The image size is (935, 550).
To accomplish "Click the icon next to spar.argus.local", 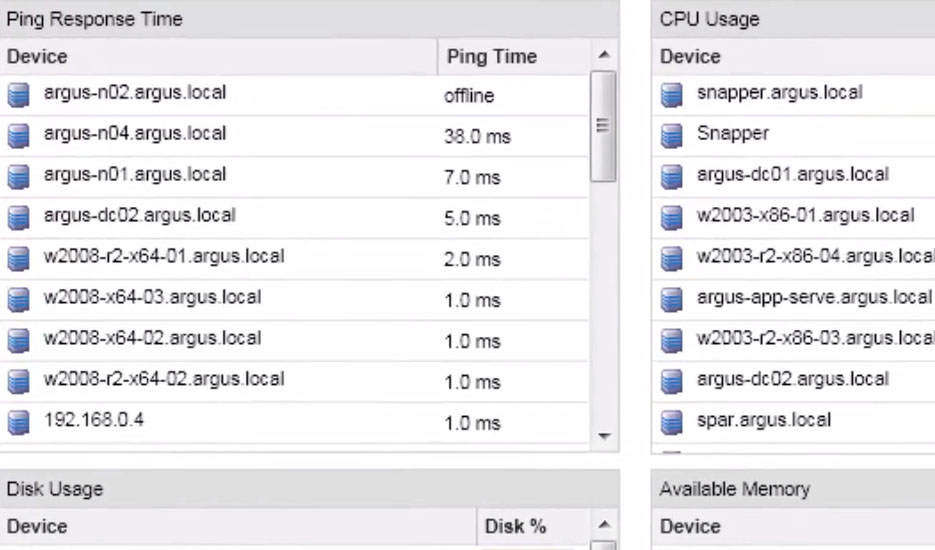I will click(x=673, y=421).
